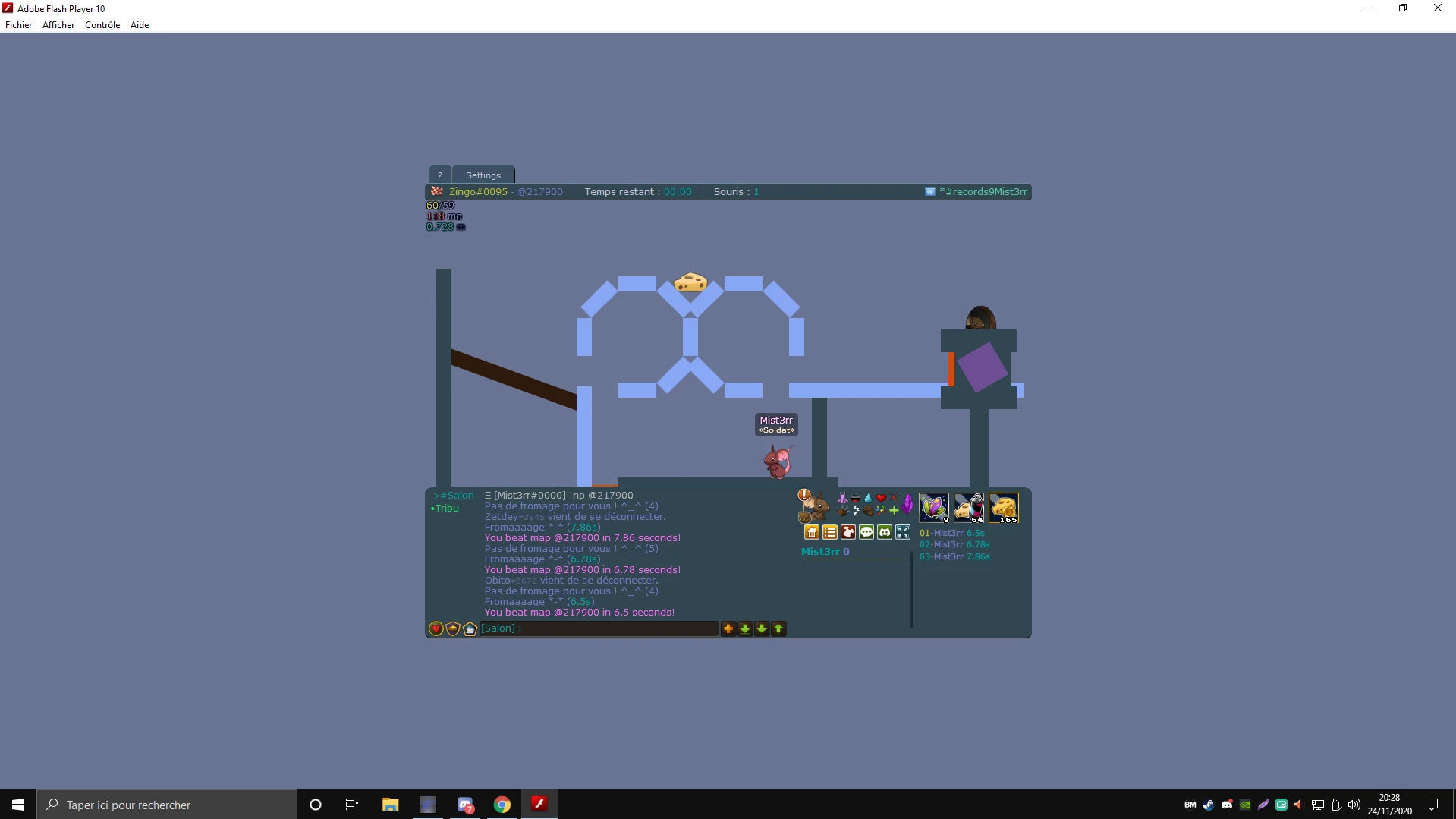Click the Zingo#0095 map author name
Screen dimensions: 1456x819
point(478,192)
